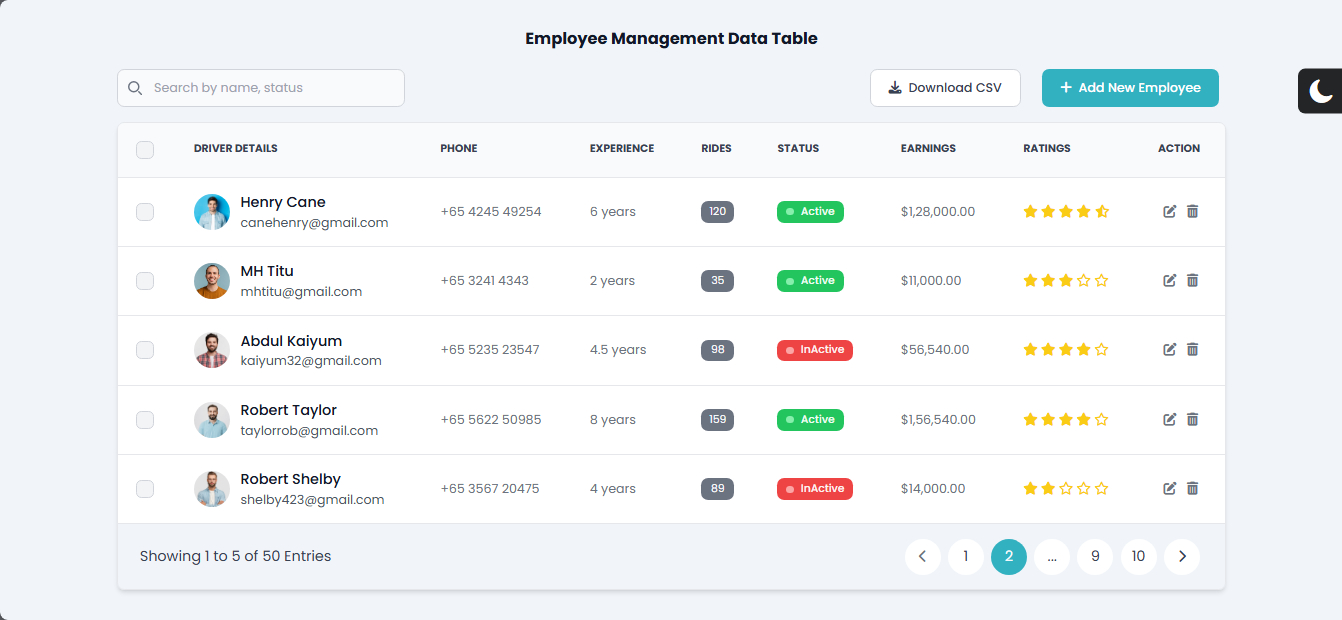
Task: Select Henry Cane's row checkbox
Action: (145, 212)
